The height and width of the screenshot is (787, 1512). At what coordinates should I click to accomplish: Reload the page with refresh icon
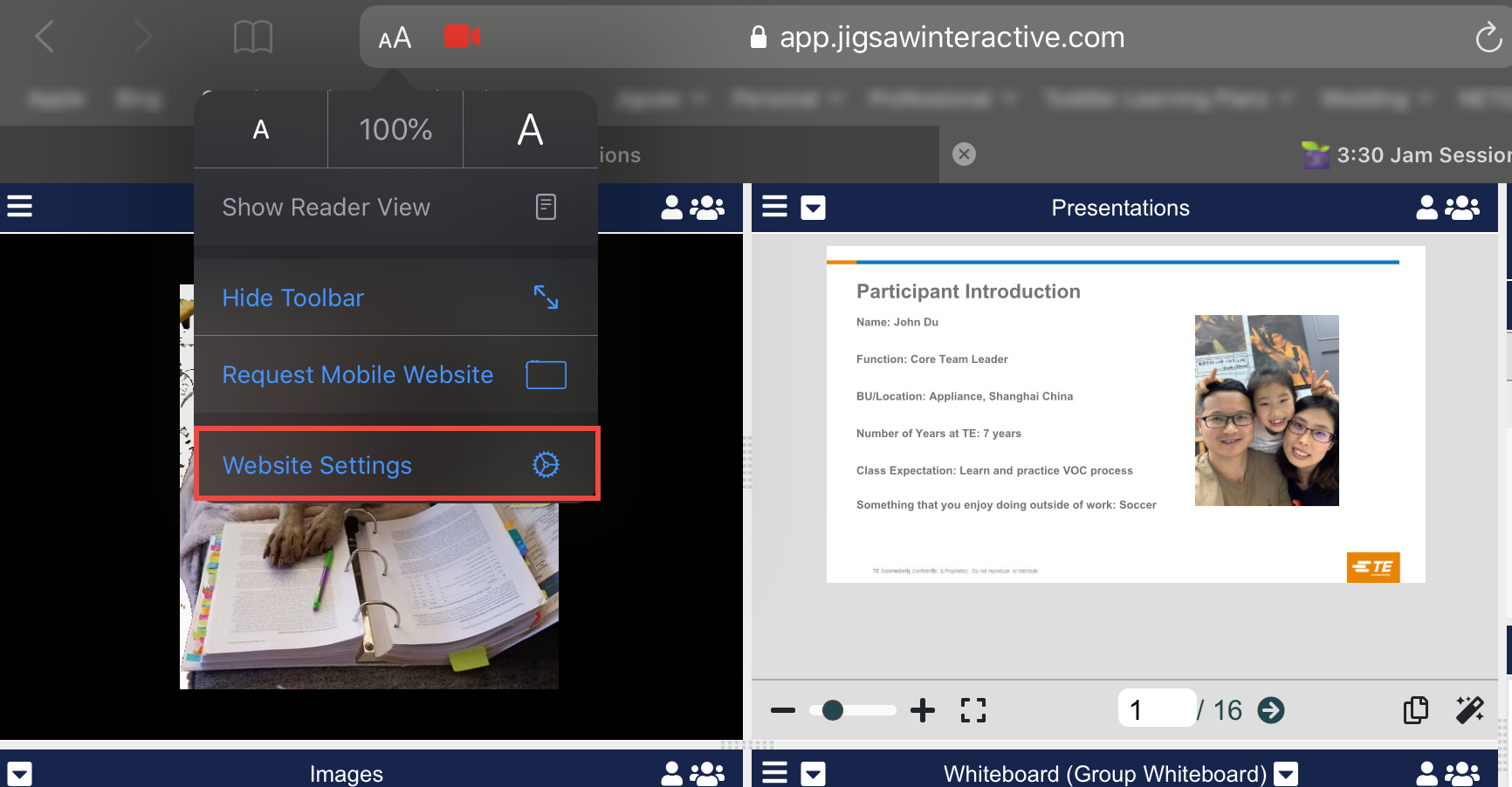click(x=1488, y=38)
